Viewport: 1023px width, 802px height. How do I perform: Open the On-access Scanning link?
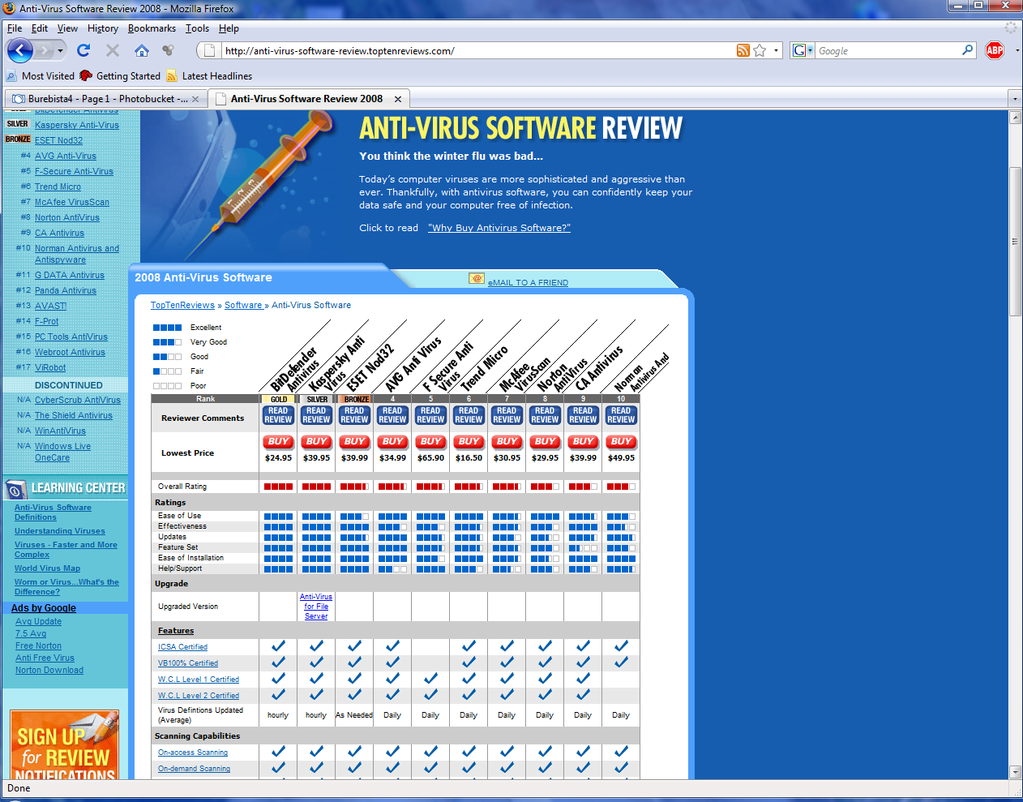coord(193,752)
